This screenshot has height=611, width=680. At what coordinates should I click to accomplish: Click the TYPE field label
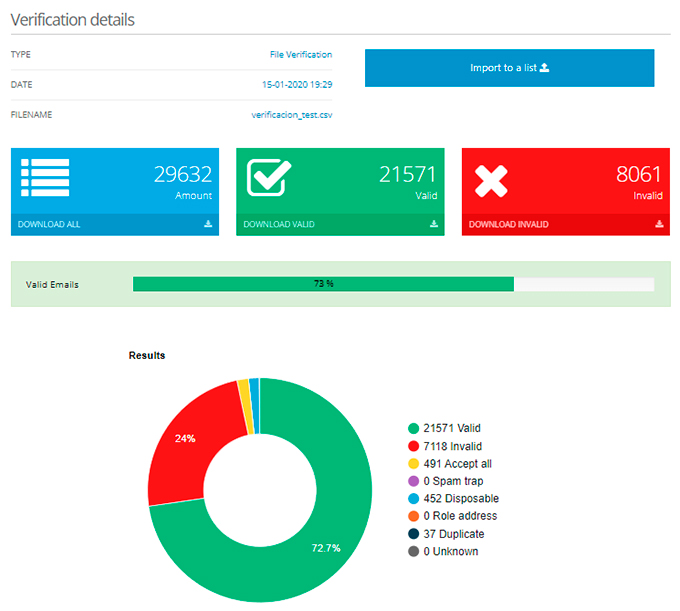(21, 55)
